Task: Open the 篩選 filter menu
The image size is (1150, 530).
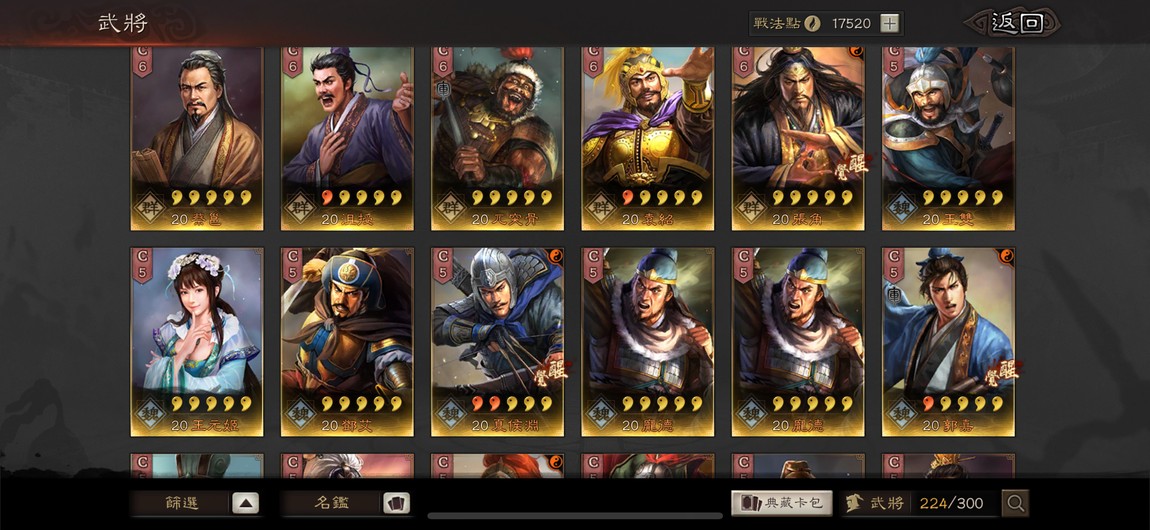Action: click(182, 503)
